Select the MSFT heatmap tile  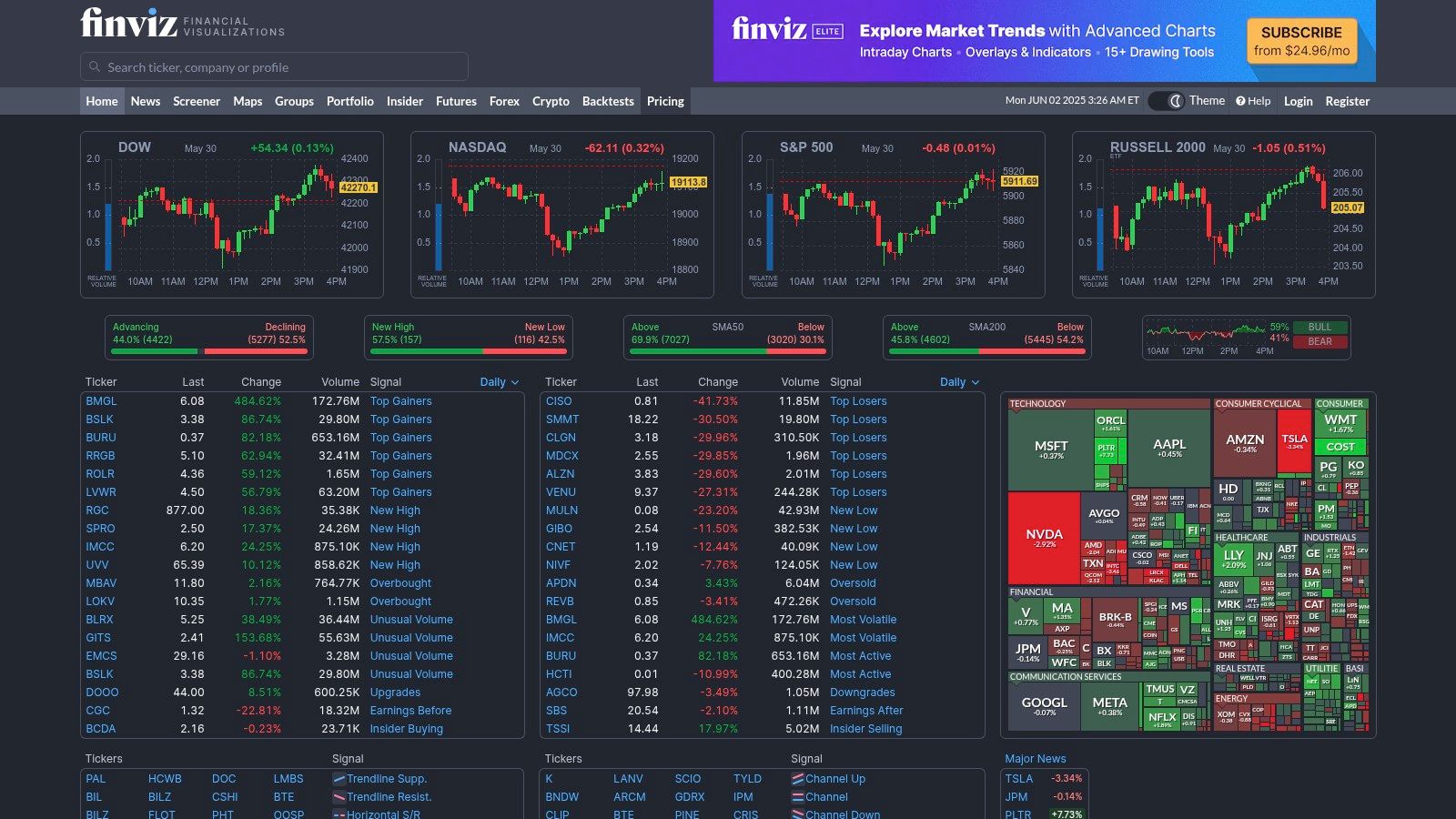click(x=1051, y=449)
